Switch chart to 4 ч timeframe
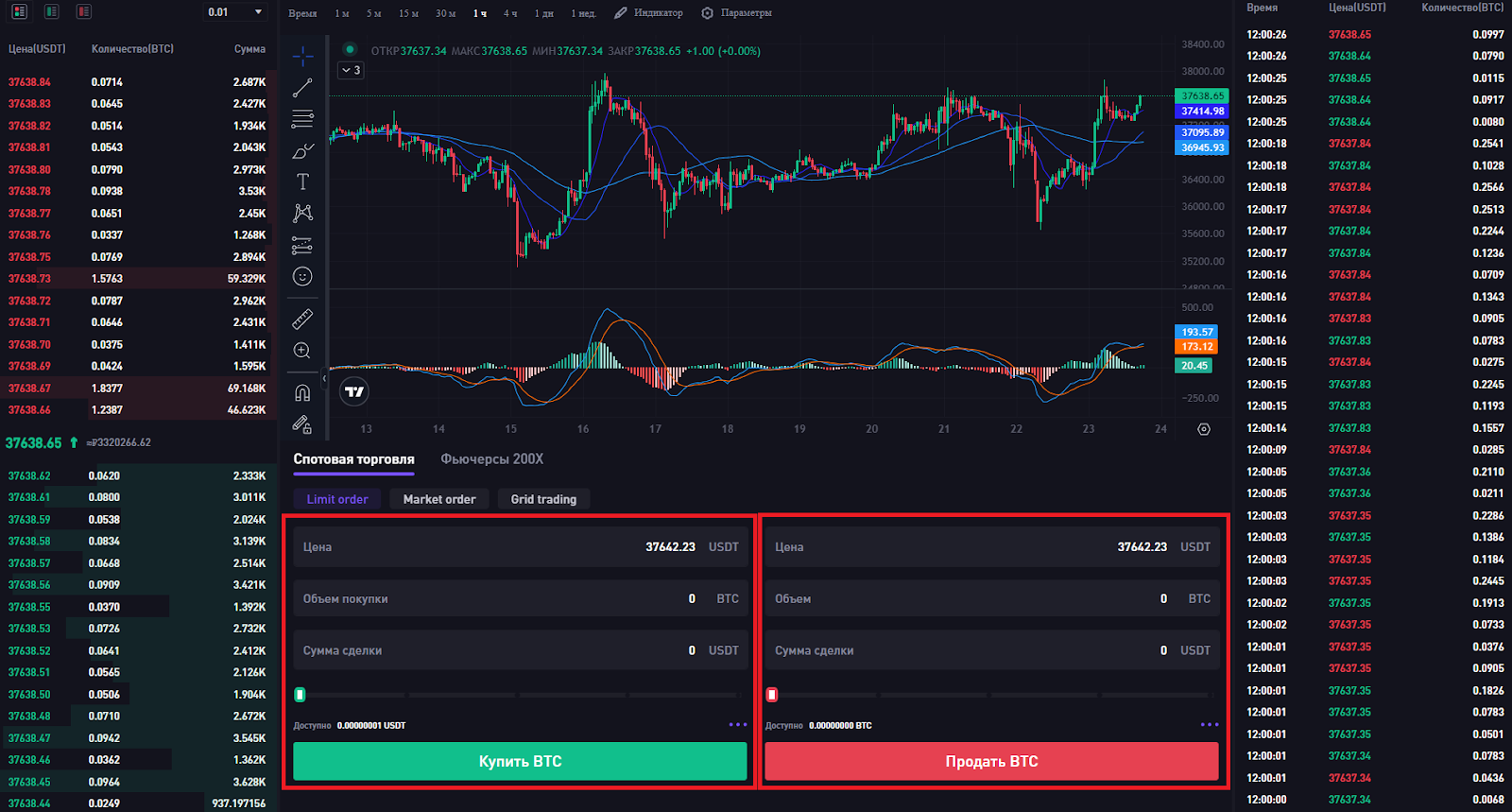The image size is (1512, 812). coord(510,13)
